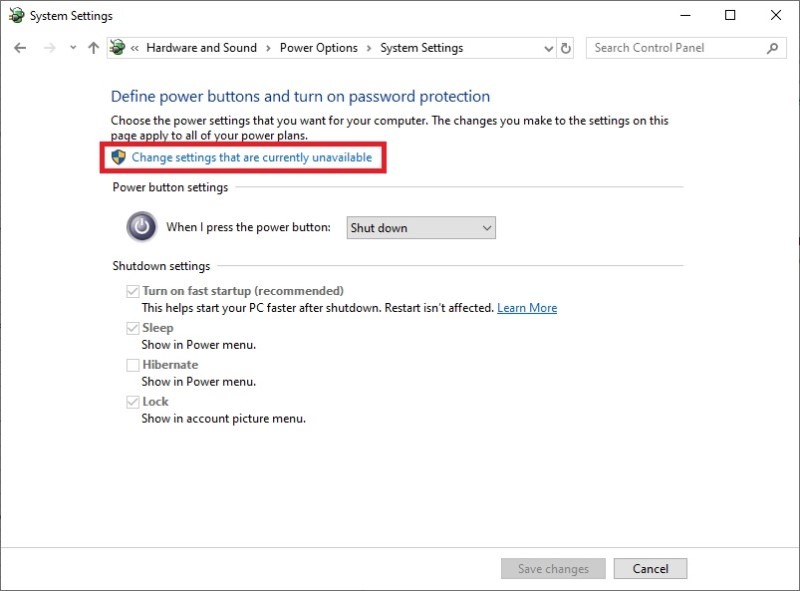Click the power button icon under Power button settings
This screenshot has width=800, height=591.
(x=141, y=227)
